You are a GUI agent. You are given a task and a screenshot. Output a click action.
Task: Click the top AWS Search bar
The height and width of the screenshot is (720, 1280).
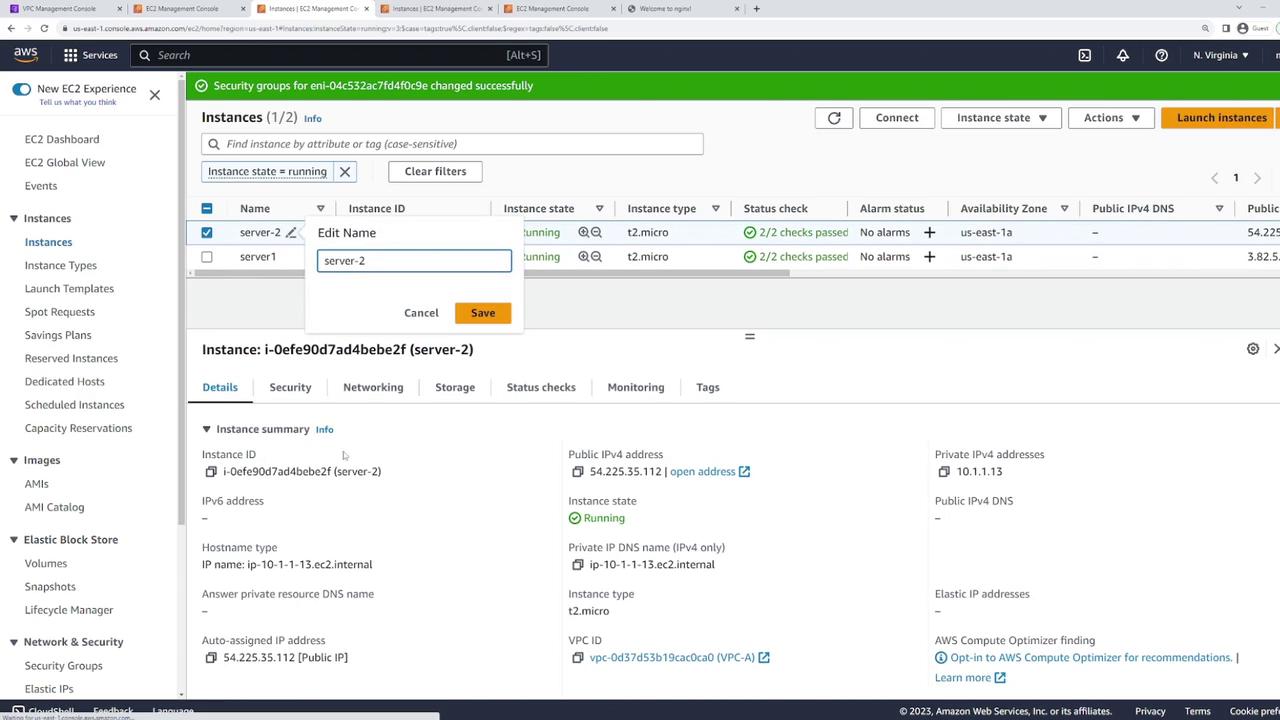click(x=340, y=55)
